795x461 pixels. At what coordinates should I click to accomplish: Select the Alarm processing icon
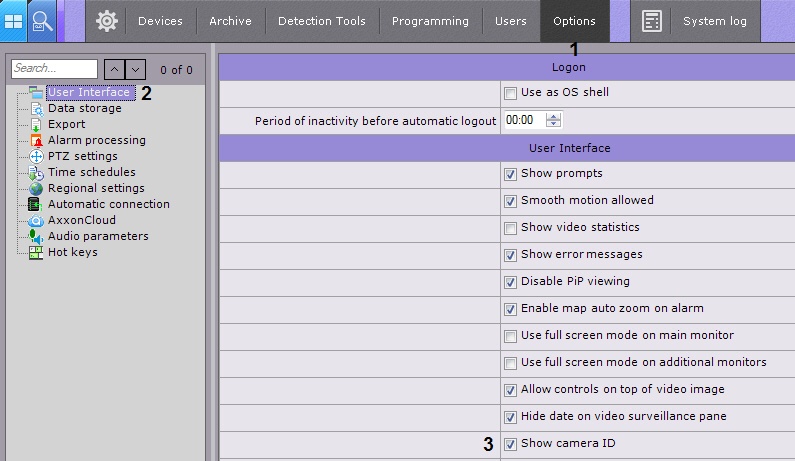point(37,140)
